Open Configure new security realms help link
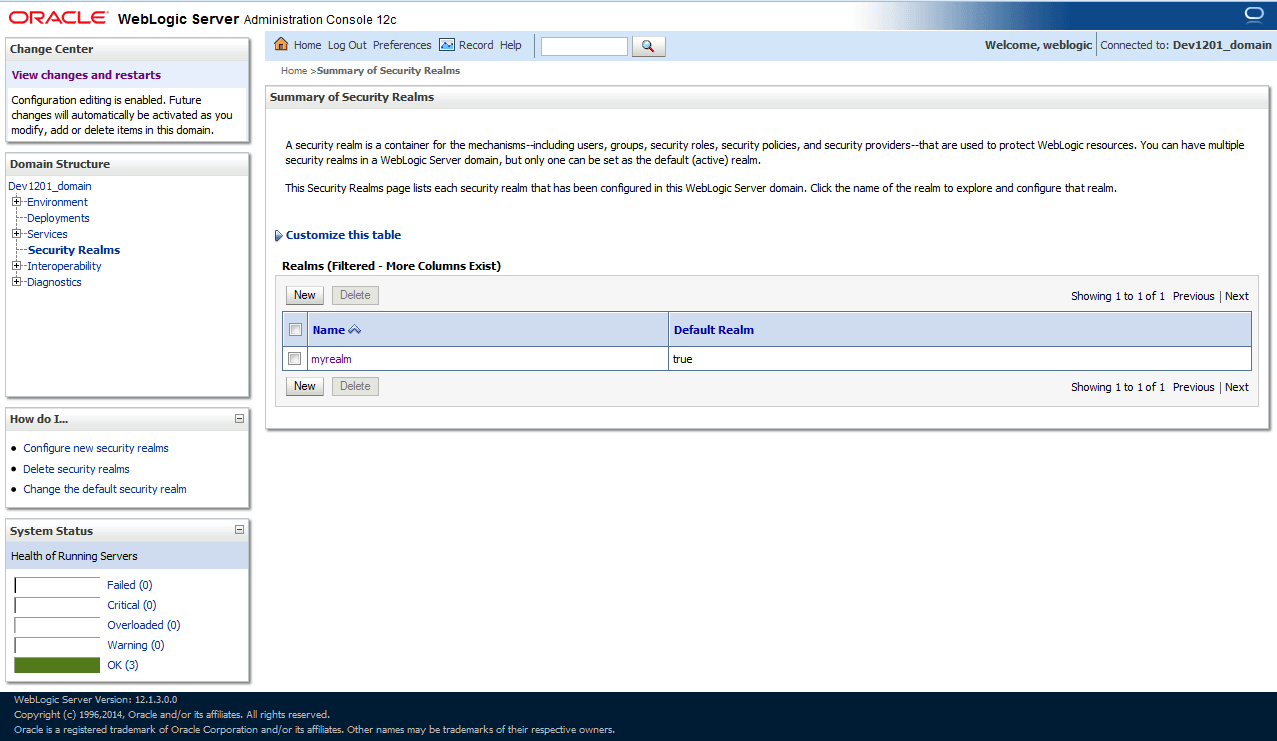Viewport: 1277px width, 741px height. point(96,448)
